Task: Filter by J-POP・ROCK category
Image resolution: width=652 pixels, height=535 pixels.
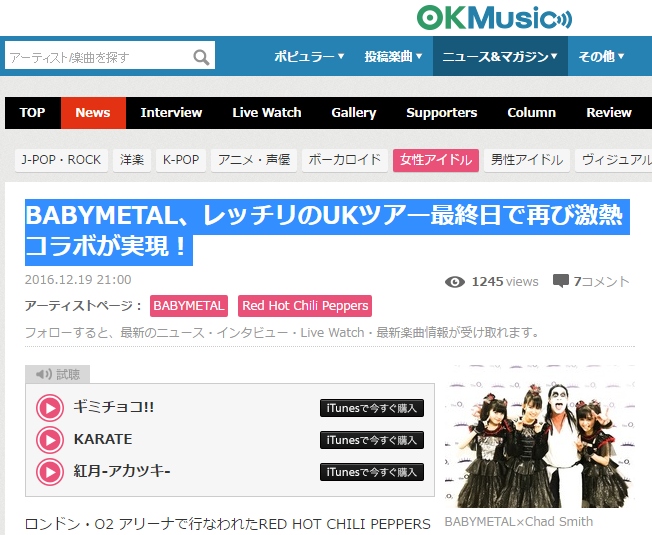Action: pos(61,160)
